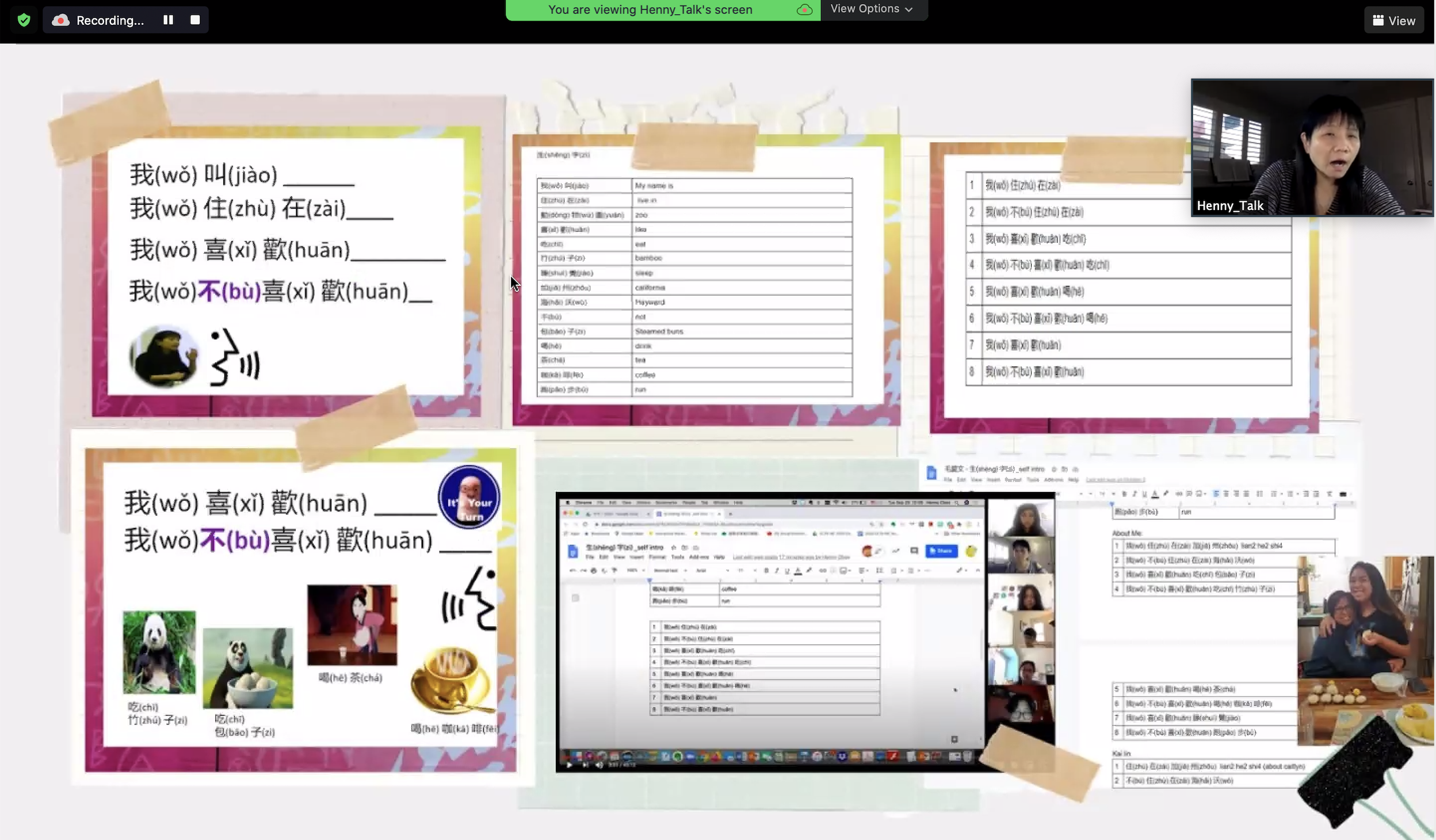Select the Mulan drinking tea picture

pos(352,625)
